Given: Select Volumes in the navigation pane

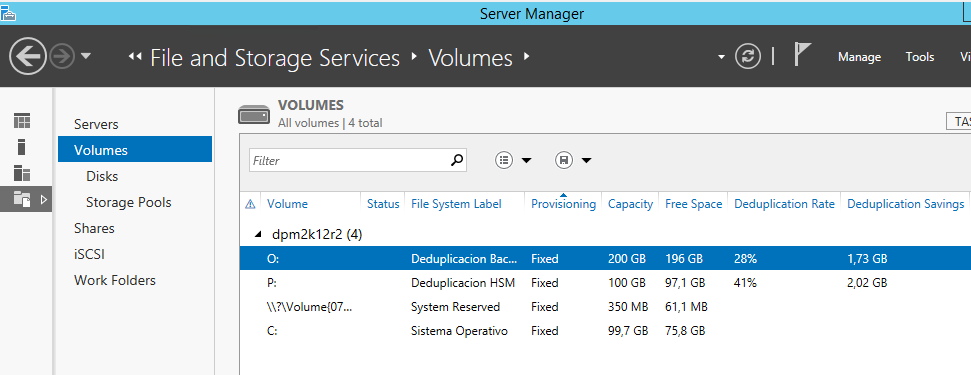Looking at the screenshot, I should pyautogui.click(x=135, y=150).
